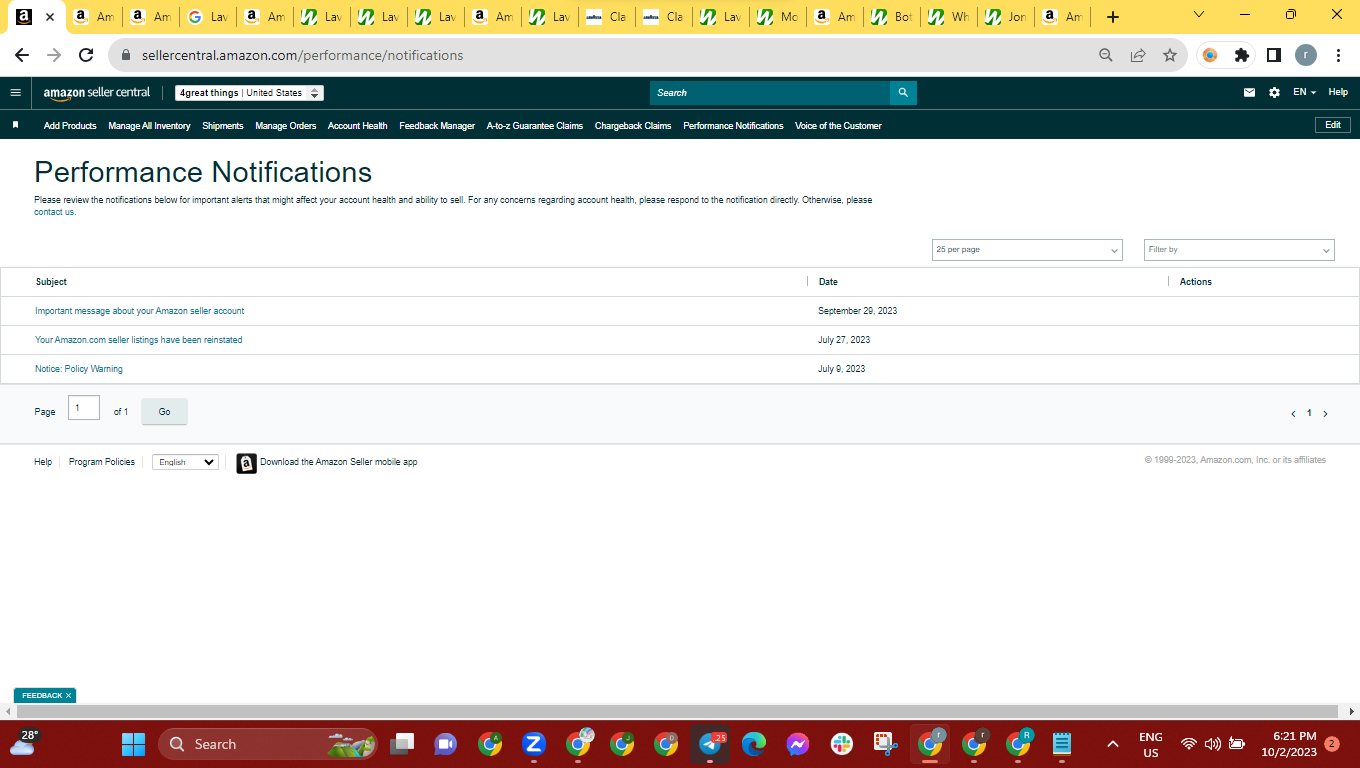Click the magnifier search button in Seller Central

[903, 93]
